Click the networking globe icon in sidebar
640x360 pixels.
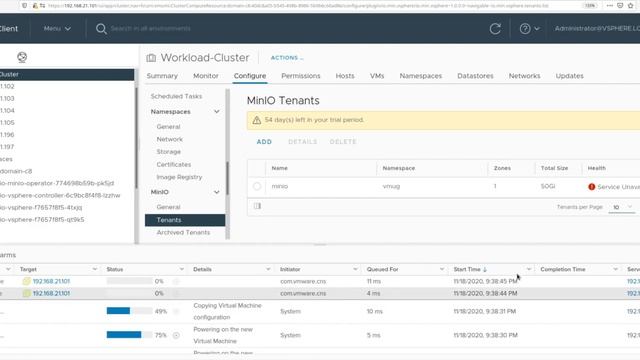22,57
